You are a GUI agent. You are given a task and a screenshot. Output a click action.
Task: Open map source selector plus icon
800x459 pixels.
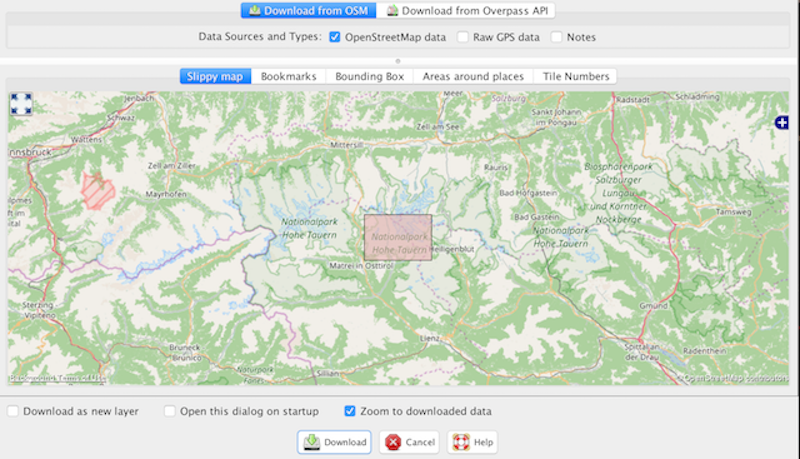782,122
